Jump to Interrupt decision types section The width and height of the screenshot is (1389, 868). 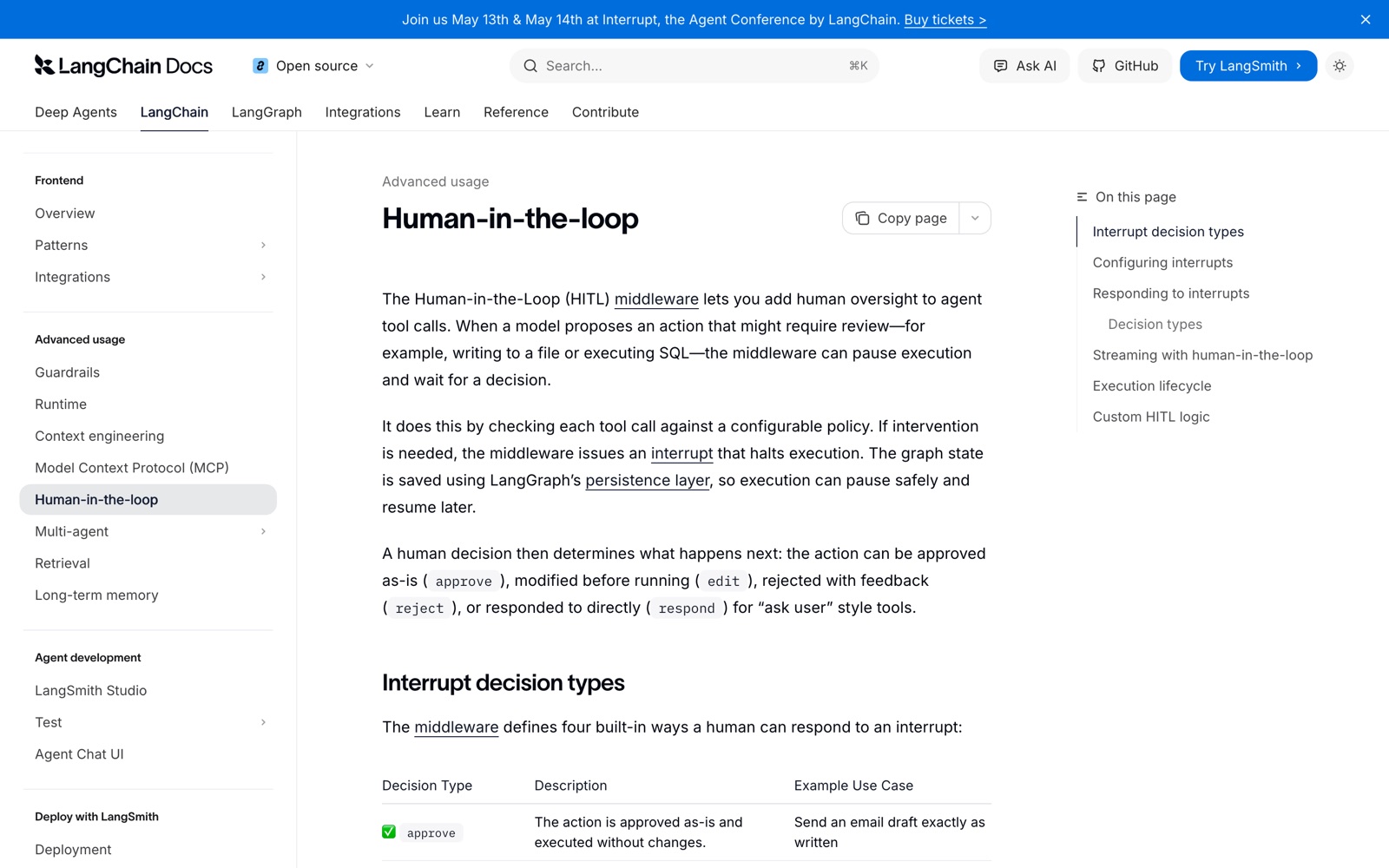point(1168,232)
